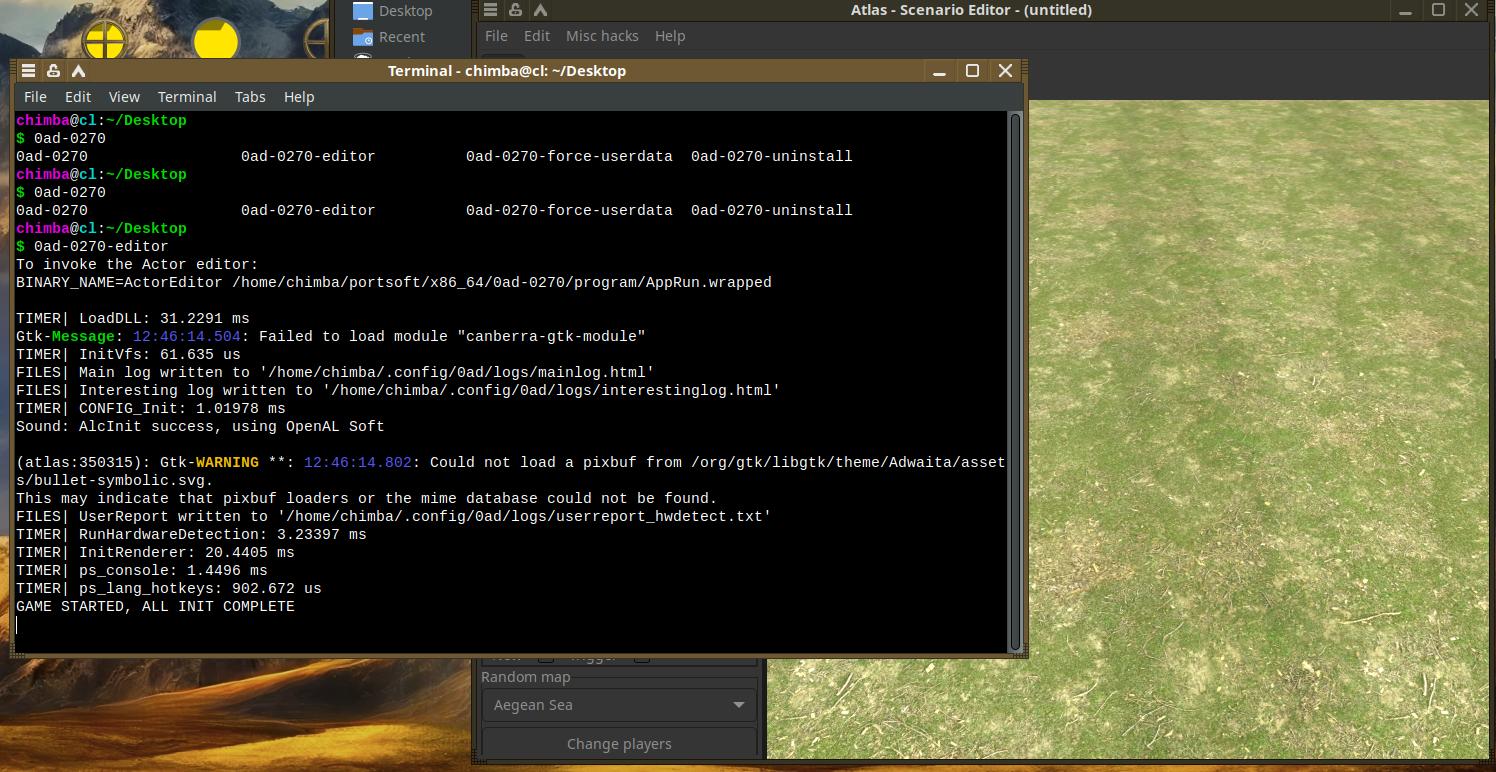1496x772 pixels.
Task: Open the Terminal window menu icon
Action: tap(28, 71)
